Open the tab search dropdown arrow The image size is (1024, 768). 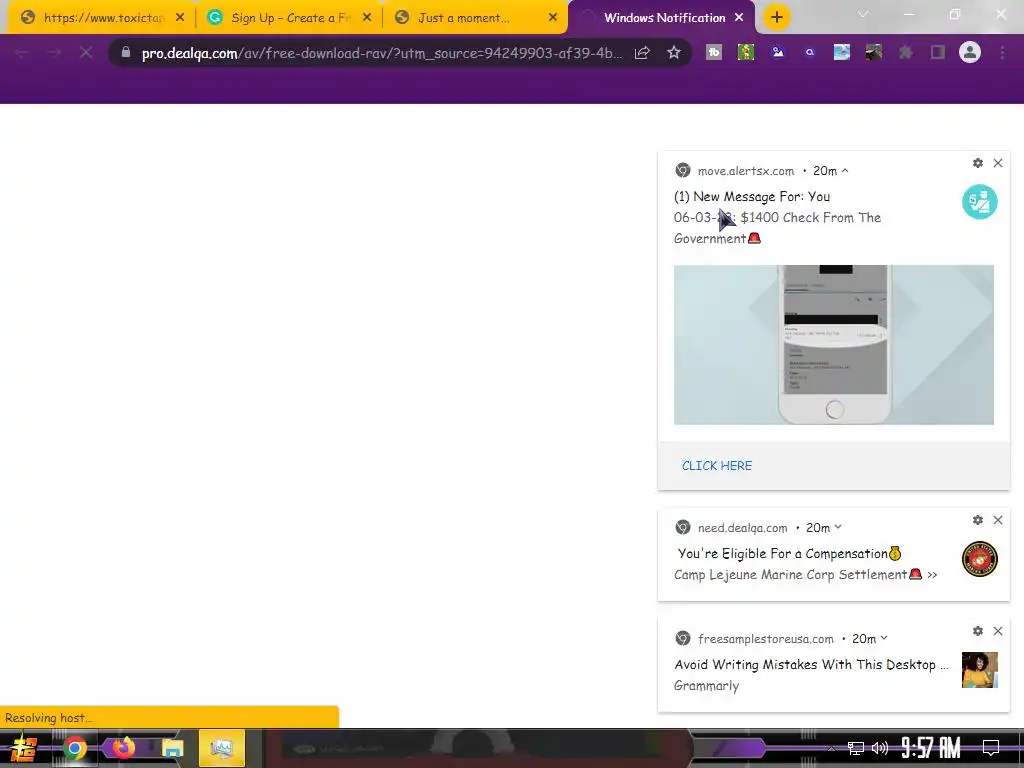click(x=863, y=14)
